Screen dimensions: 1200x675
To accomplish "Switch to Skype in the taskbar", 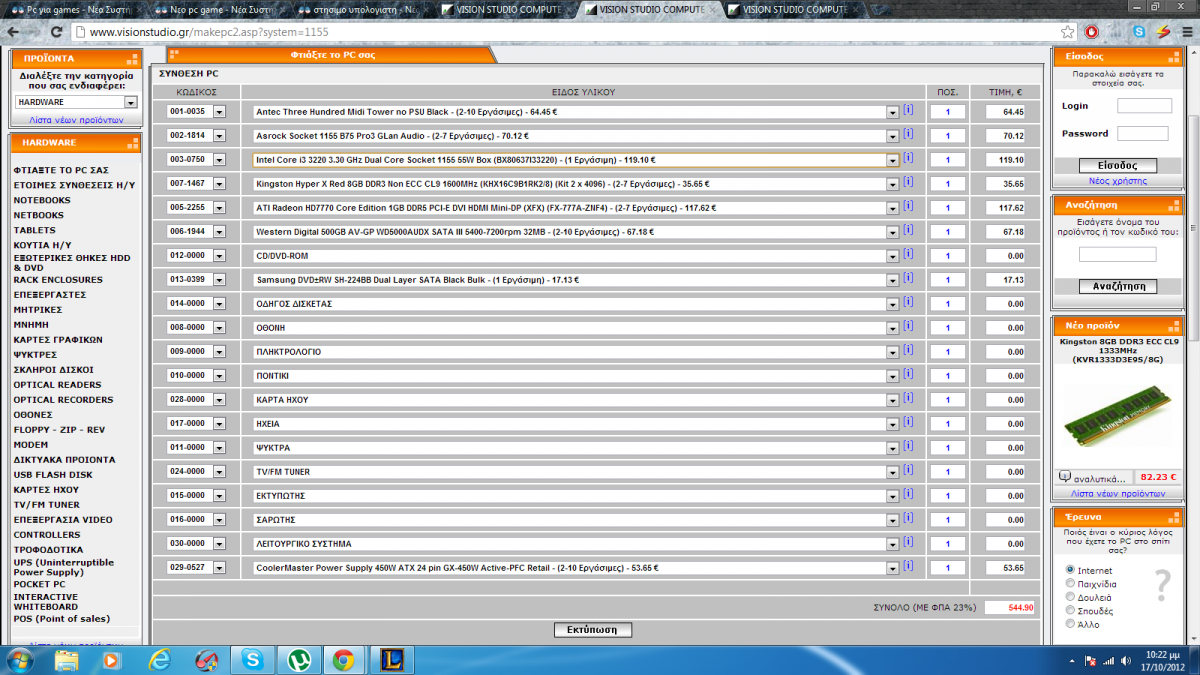I will [251, 660].
